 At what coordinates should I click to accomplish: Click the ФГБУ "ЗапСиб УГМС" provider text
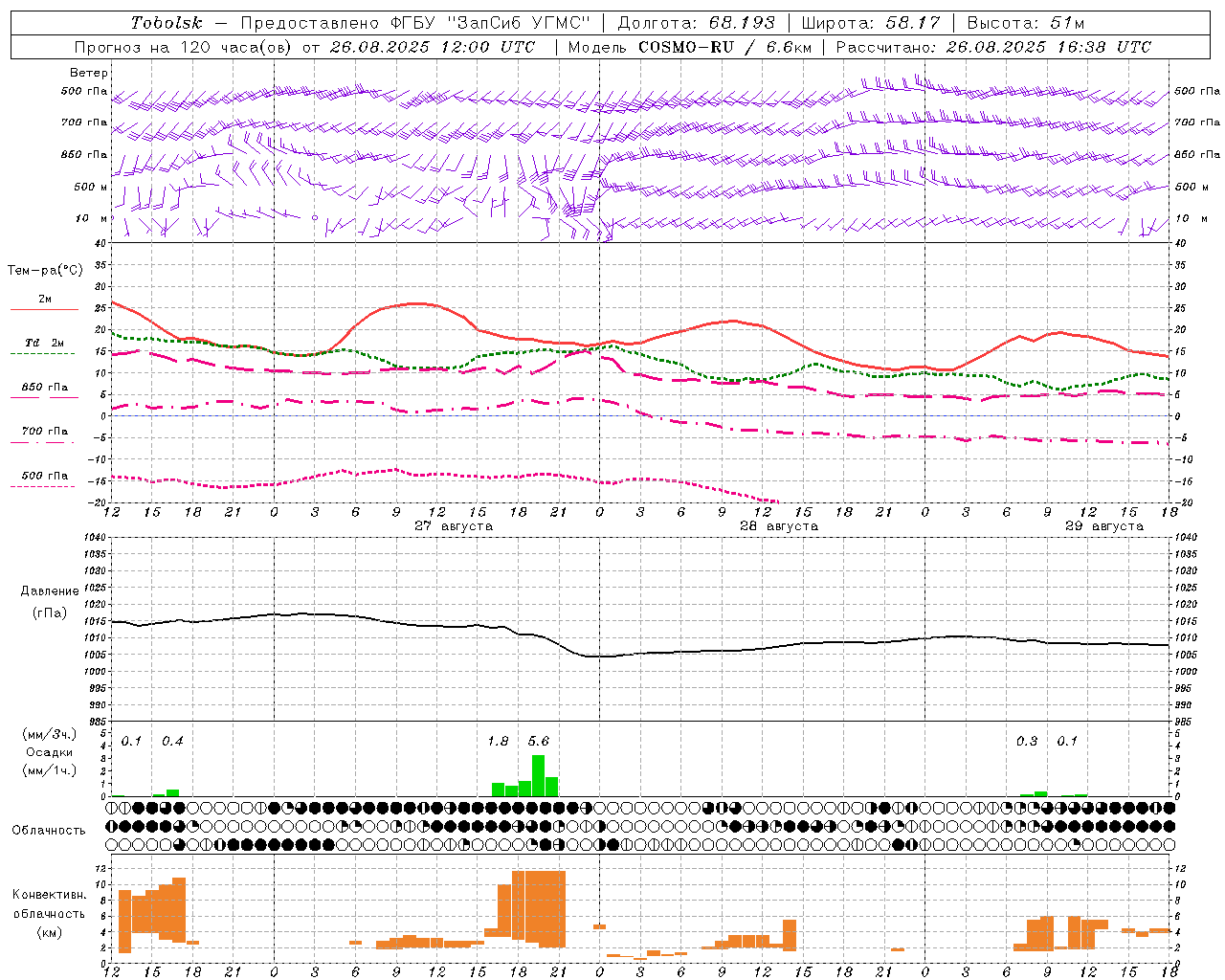490,23
